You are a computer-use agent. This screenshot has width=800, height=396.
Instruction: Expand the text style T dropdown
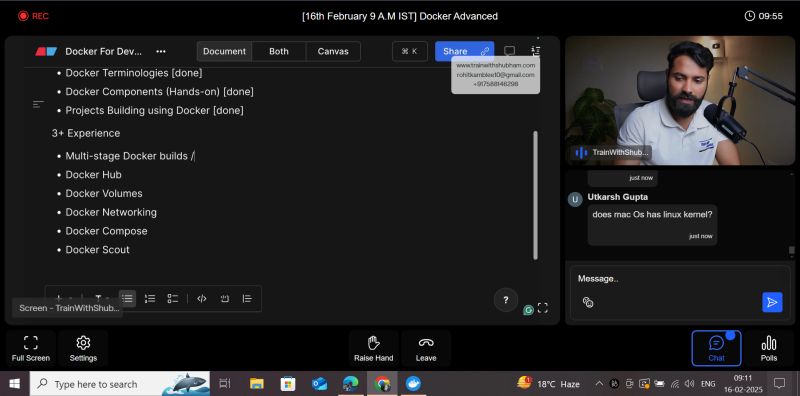(101, 299)
